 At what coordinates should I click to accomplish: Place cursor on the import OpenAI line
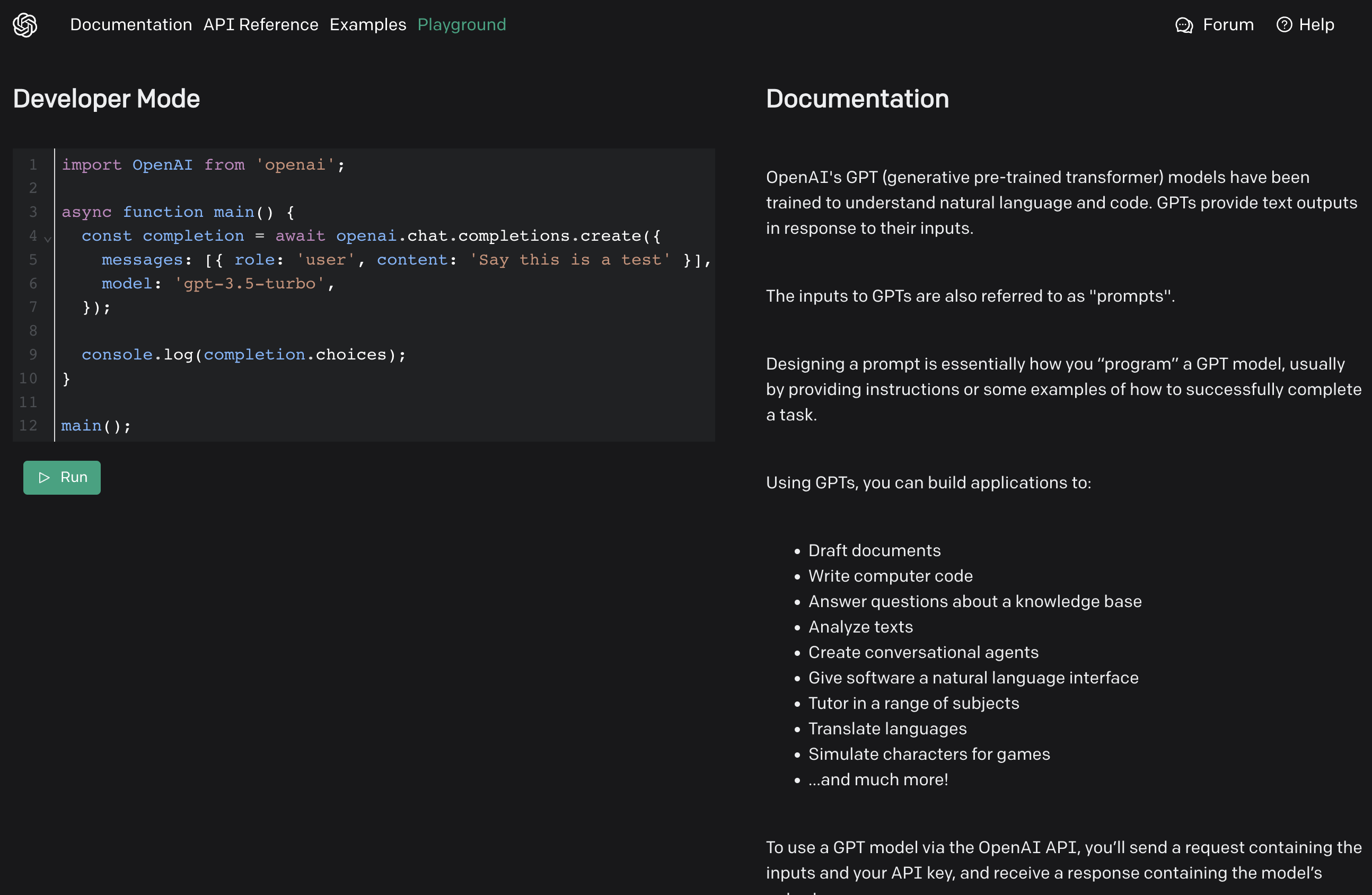(x=203, y=165)
